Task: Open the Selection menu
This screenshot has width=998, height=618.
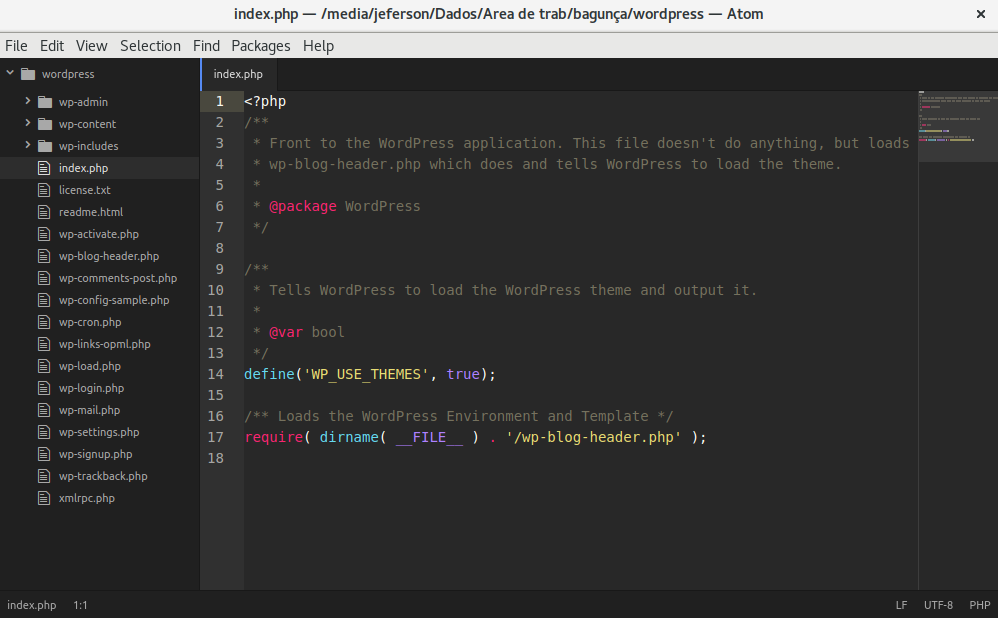Action: [x=150, y=45]
